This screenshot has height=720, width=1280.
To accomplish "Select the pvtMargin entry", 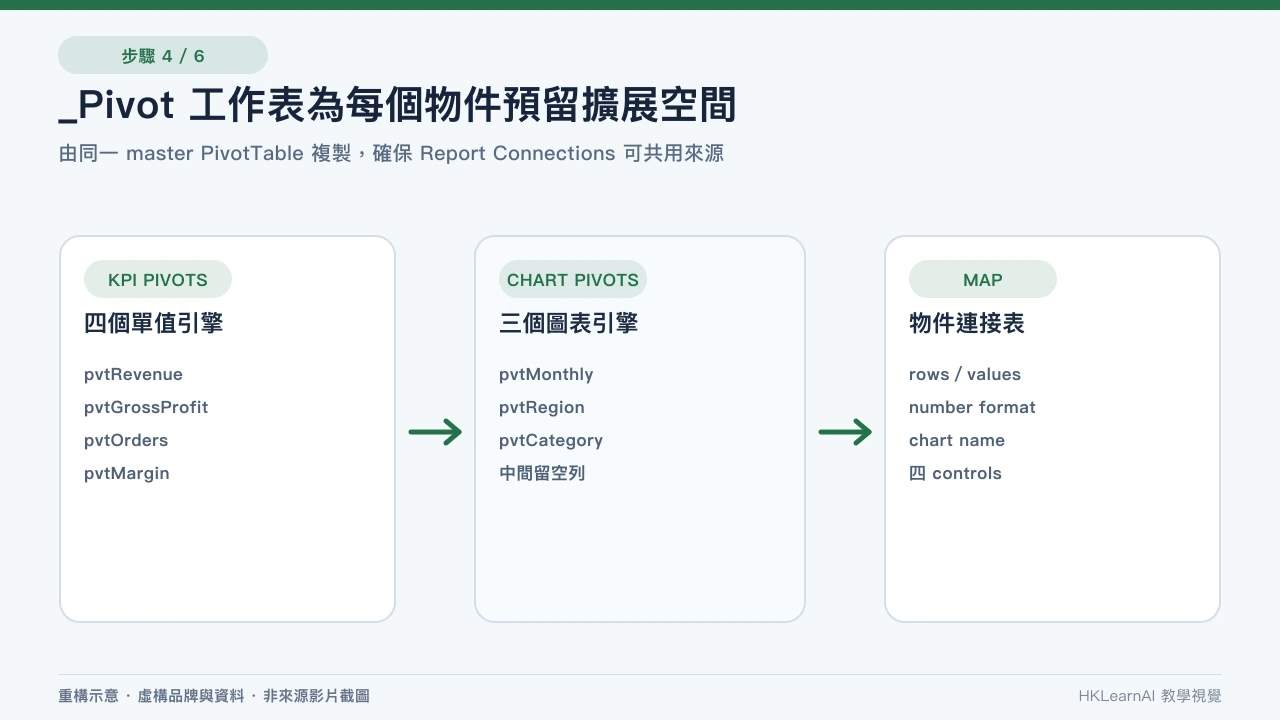I will click(127, 473).
